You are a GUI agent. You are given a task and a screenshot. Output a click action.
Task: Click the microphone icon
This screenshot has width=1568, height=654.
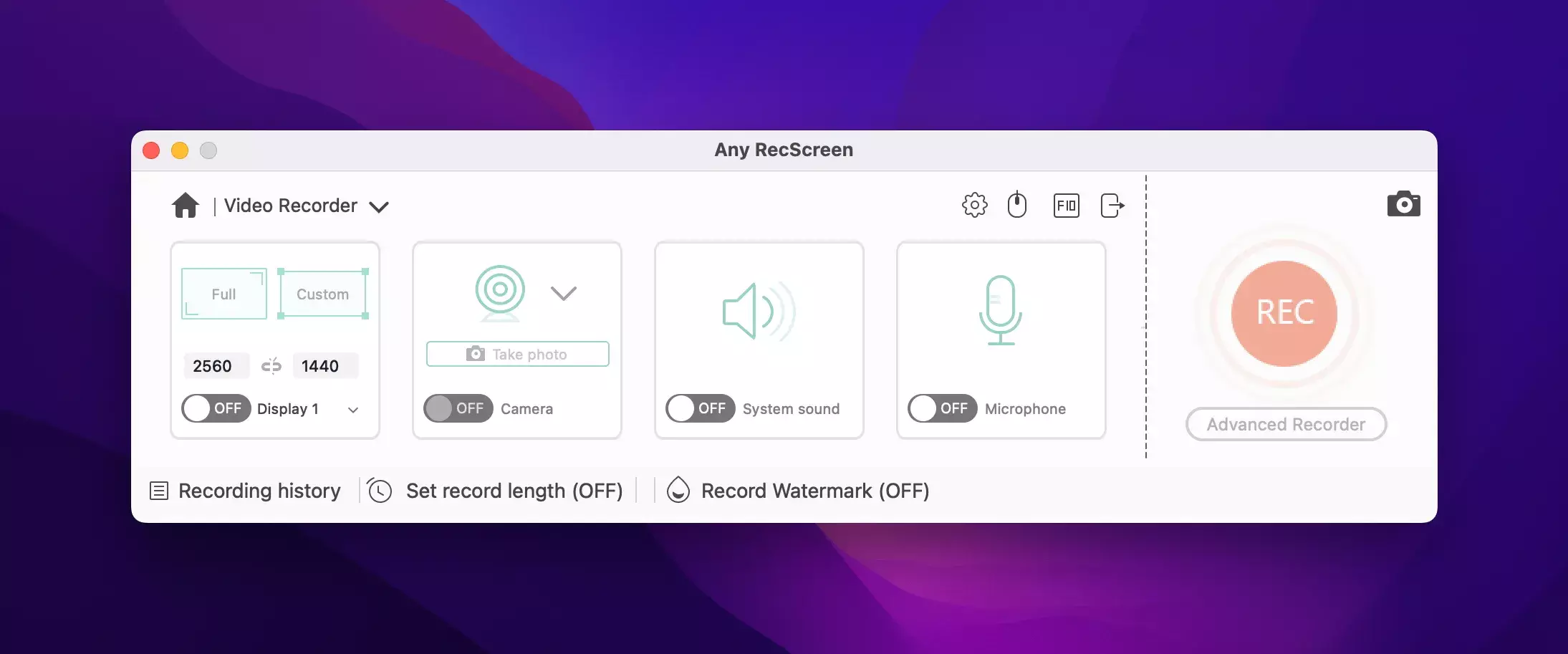1001,310
